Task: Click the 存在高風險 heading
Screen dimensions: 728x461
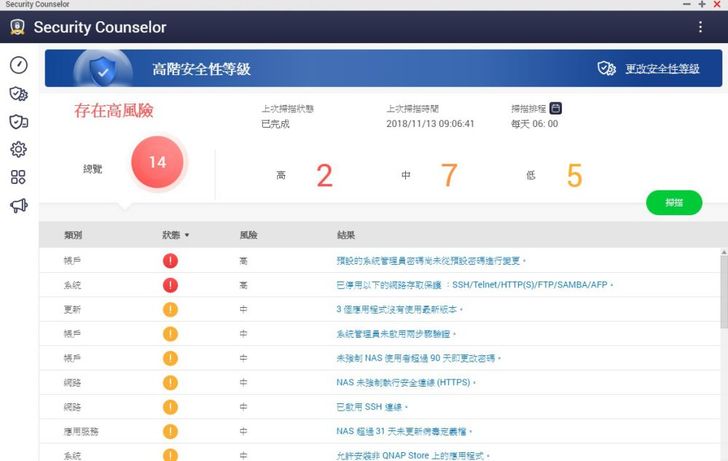Action: (x=114, y=110)
